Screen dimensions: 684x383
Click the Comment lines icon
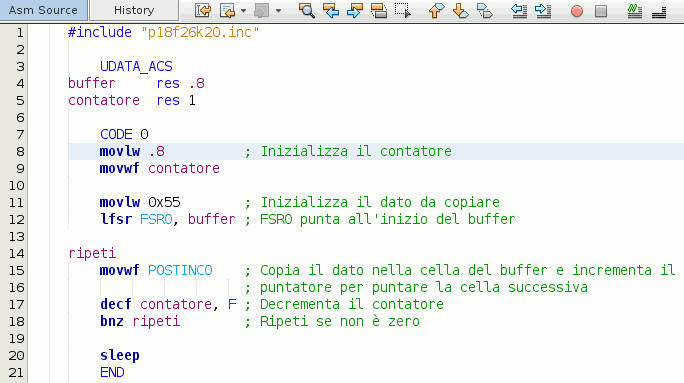[634, 10]
